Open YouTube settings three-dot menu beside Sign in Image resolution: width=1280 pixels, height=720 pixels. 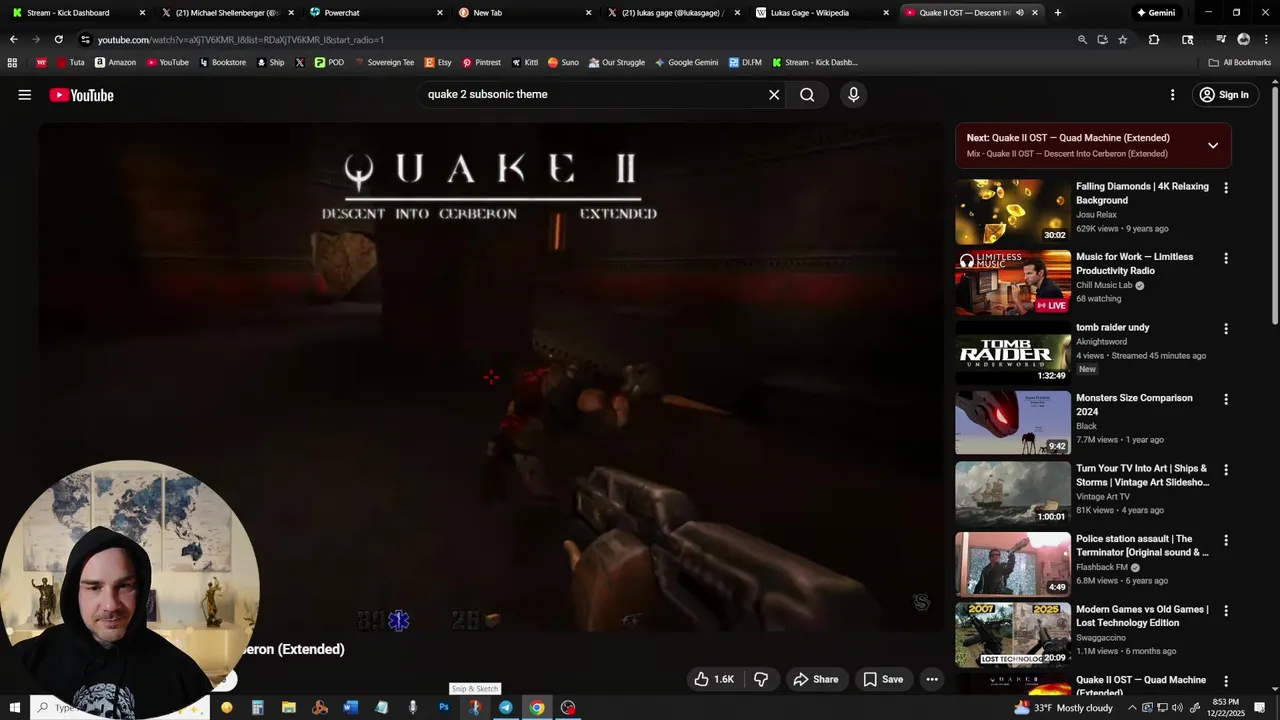pyautogui.click(x=1173, y=95)
